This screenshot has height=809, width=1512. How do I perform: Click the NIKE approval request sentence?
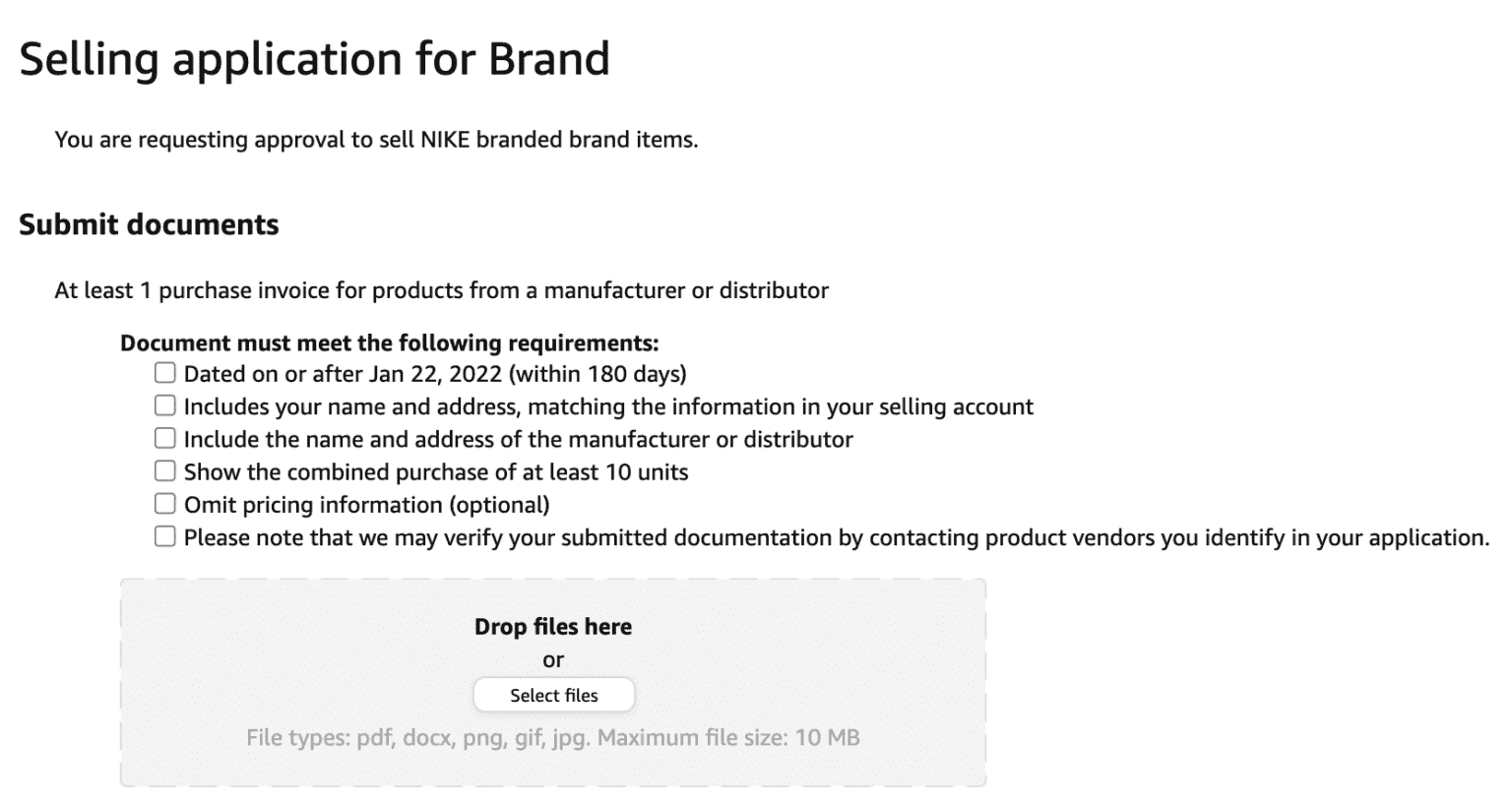tap(376, 140)
